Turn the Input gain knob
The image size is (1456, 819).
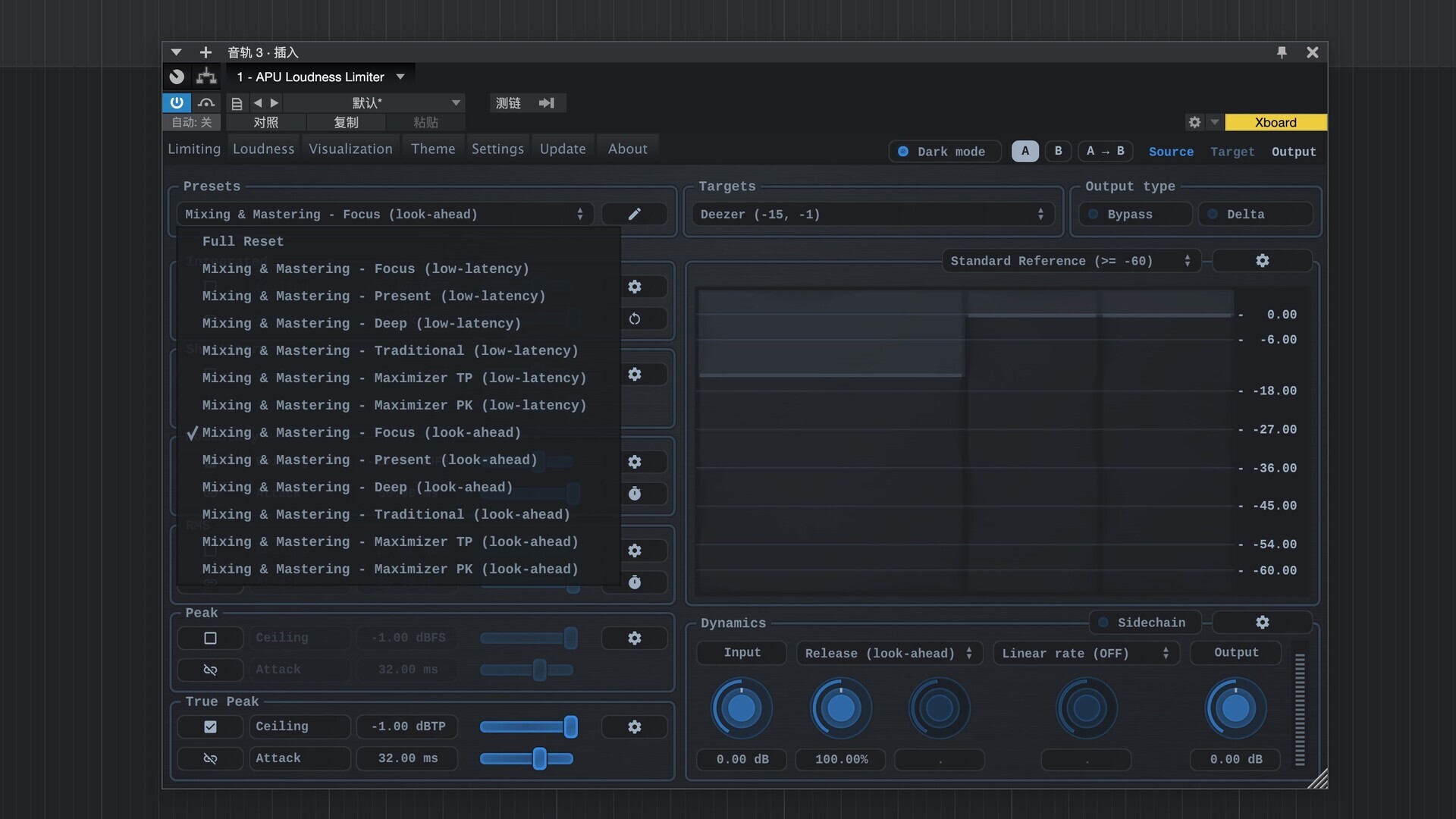[742, 708]
